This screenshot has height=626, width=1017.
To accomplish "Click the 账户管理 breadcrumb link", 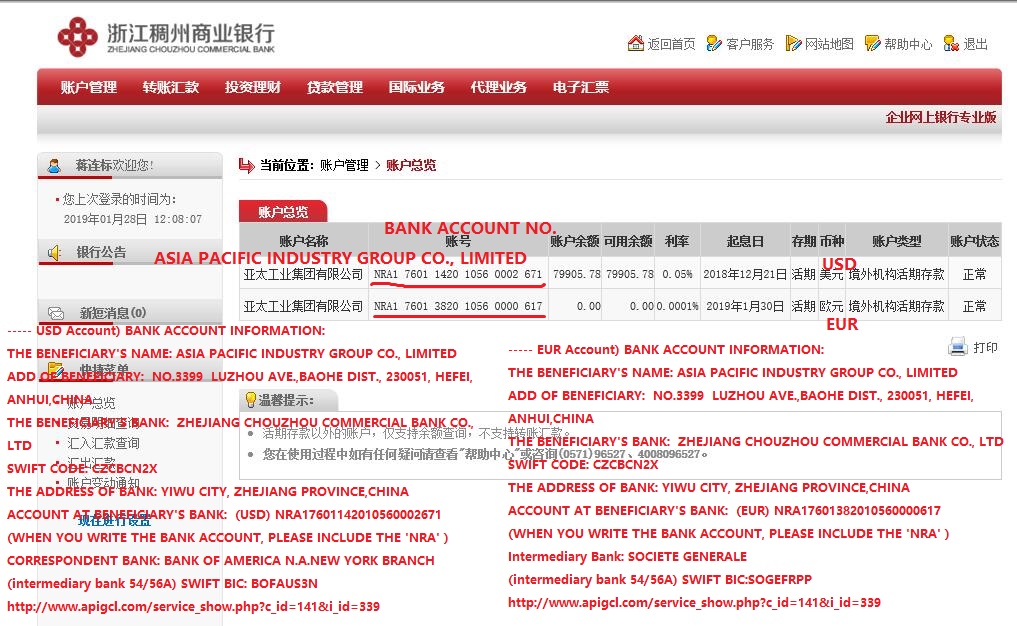I will [344, 165].
